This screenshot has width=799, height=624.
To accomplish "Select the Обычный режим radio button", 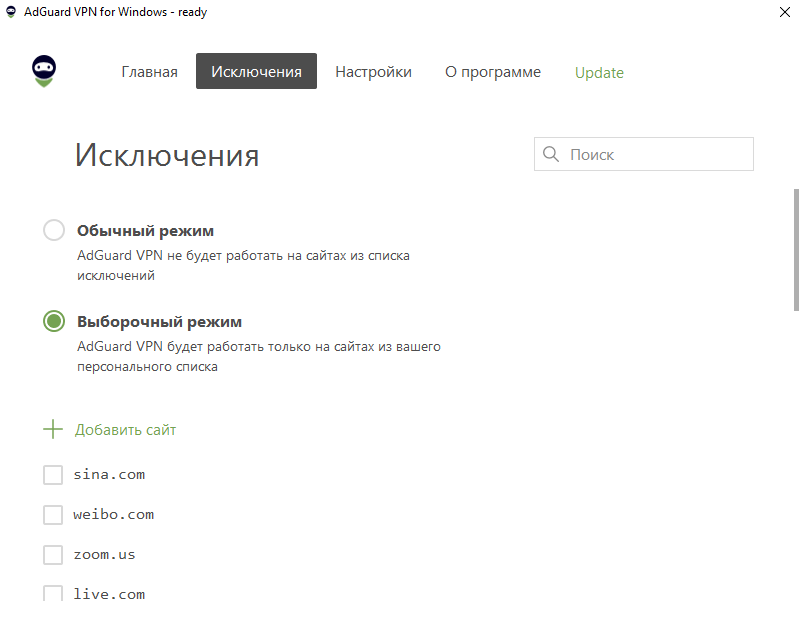I will (54, 230).
